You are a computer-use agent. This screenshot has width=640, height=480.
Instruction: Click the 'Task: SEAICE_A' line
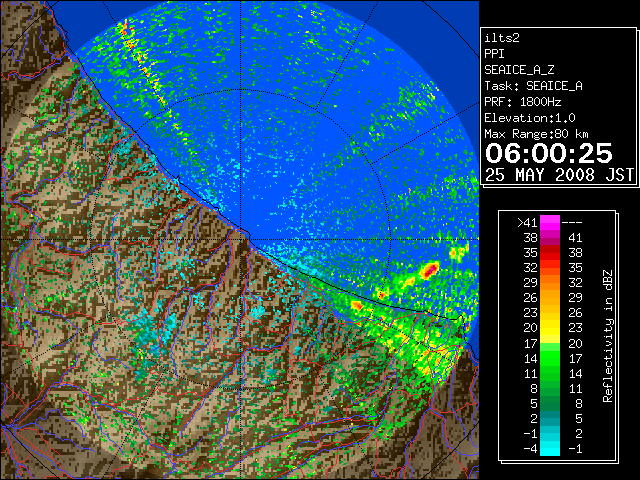pyautogui.click(x=533, y=86)
